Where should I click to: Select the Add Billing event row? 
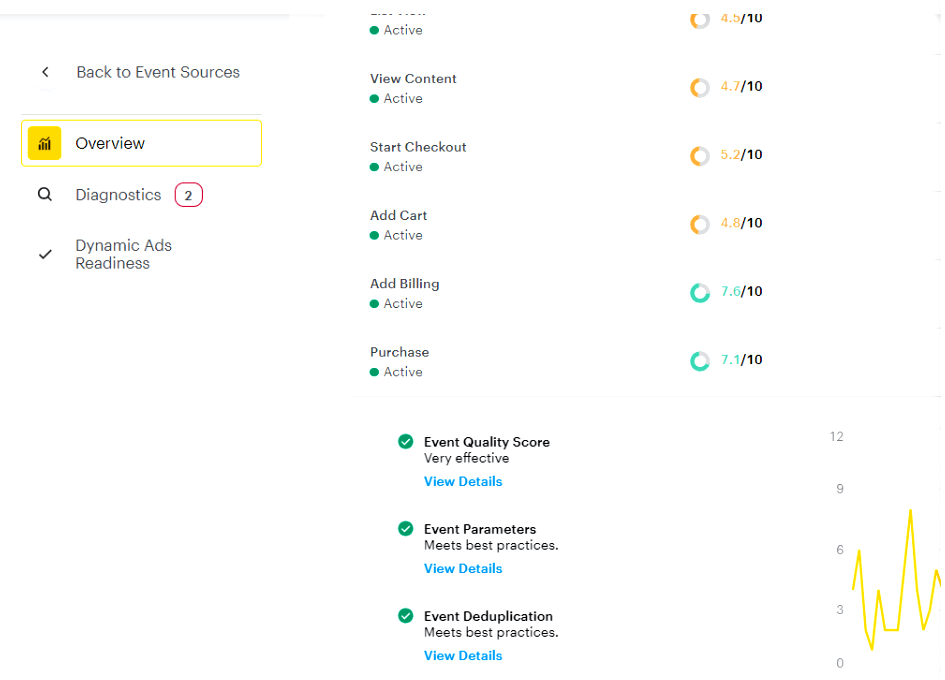coord(645,293)
